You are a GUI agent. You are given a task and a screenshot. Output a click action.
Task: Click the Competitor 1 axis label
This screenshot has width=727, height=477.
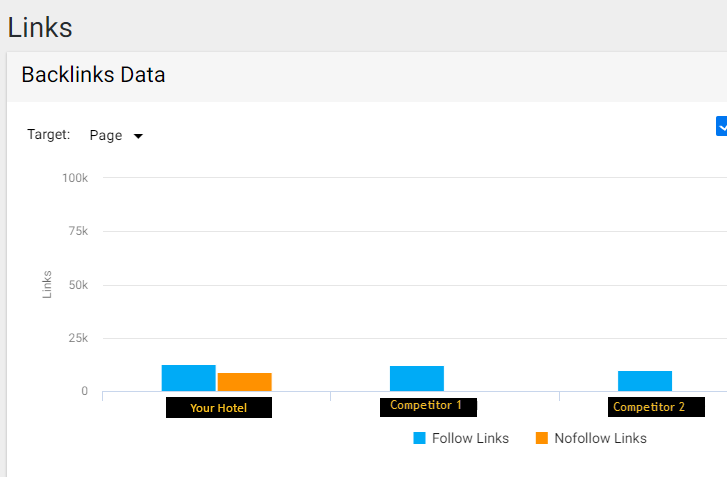428,407
